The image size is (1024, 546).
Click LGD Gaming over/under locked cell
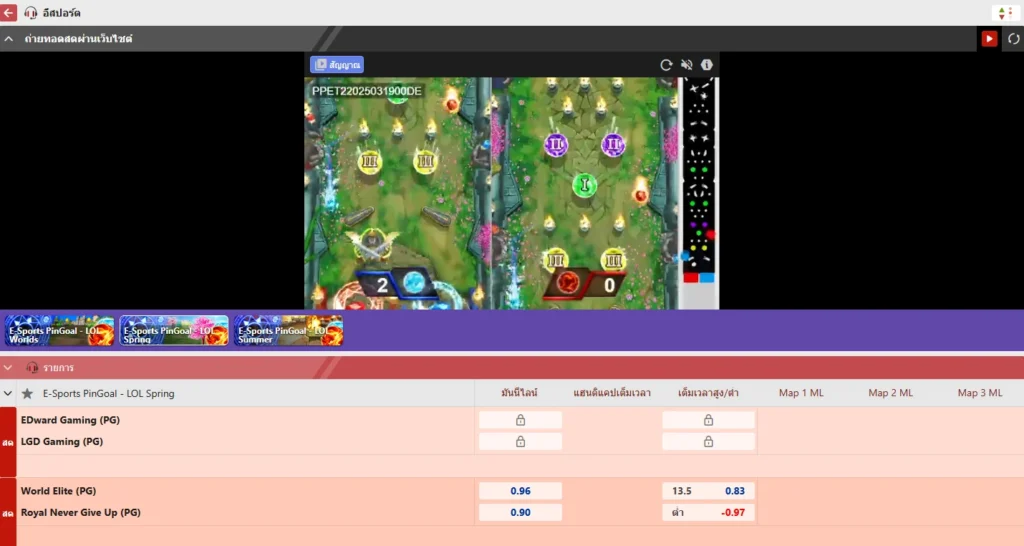[709, 442]
